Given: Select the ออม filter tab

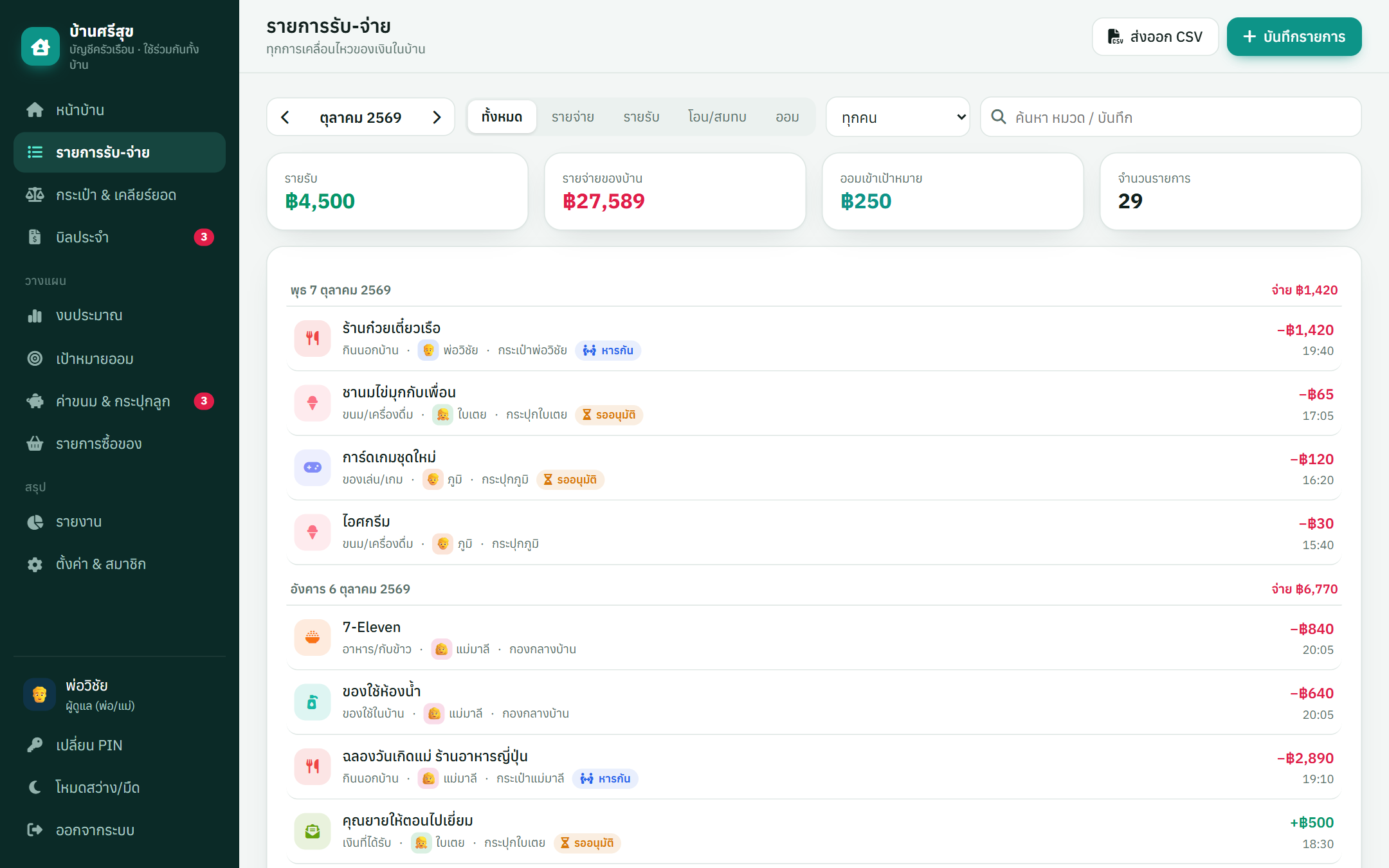Looking at the screenshot, I should 787,117.
